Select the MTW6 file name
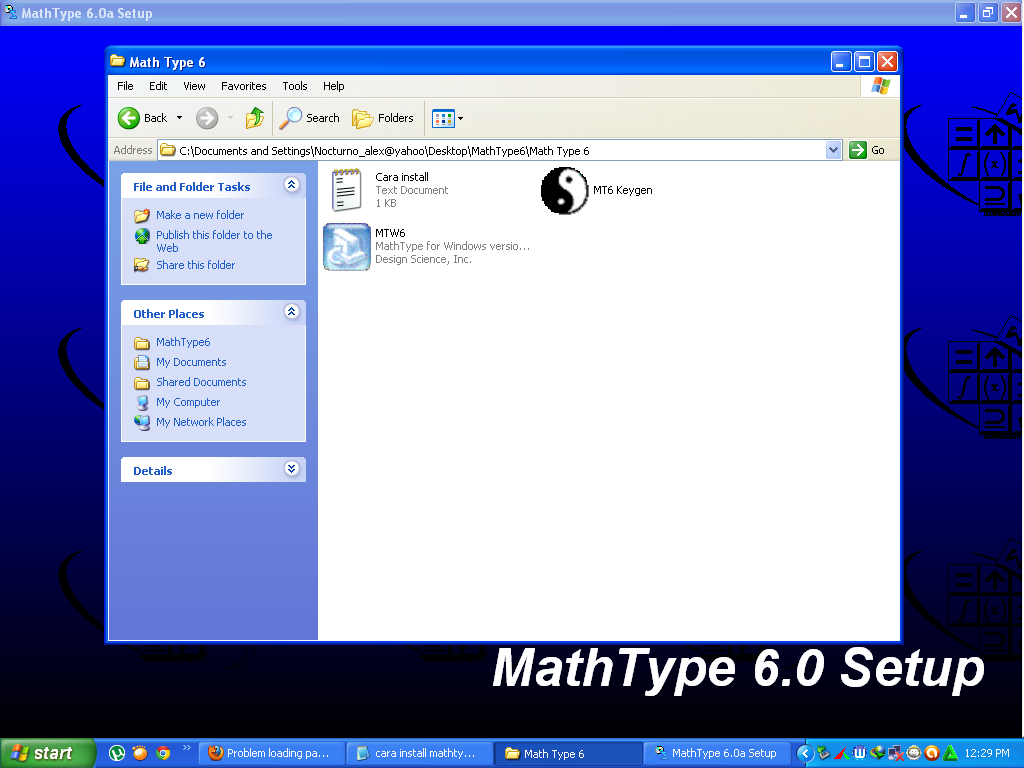Image resolution: width=1024 pixels, height=768 pixels. tap(390, 232)
